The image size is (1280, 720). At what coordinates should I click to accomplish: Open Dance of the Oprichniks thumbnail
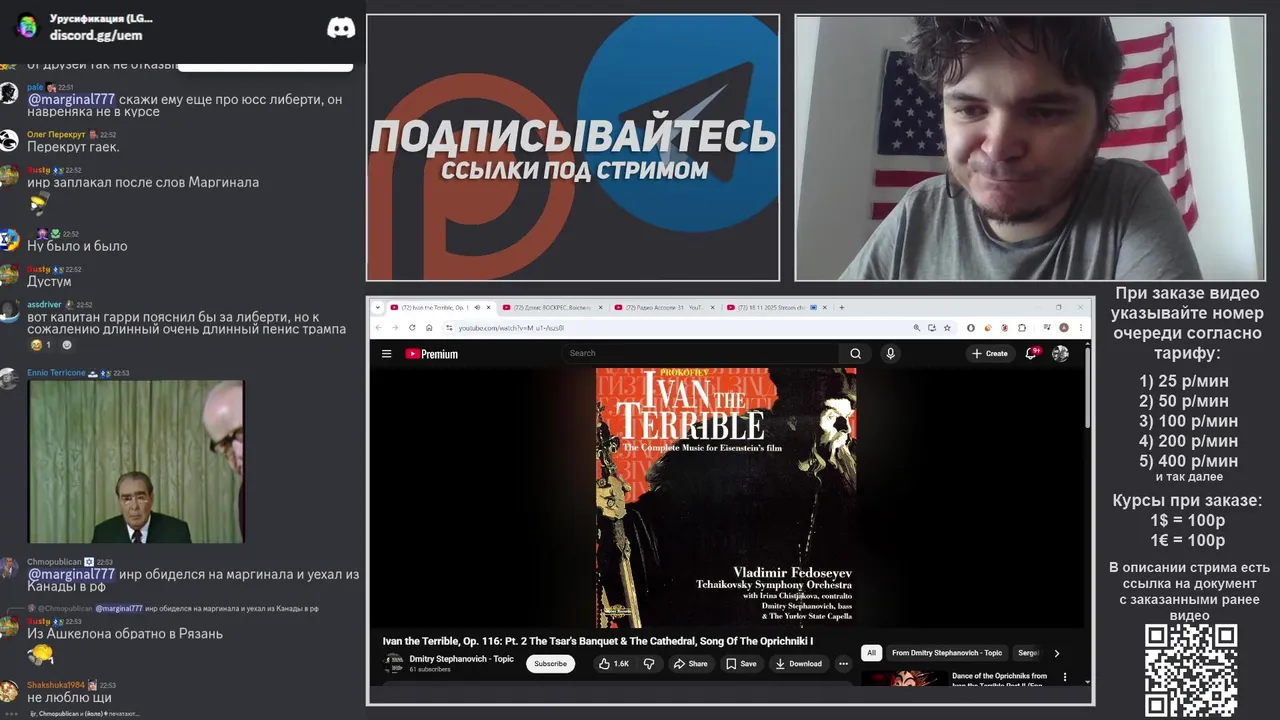click(904, 679)
